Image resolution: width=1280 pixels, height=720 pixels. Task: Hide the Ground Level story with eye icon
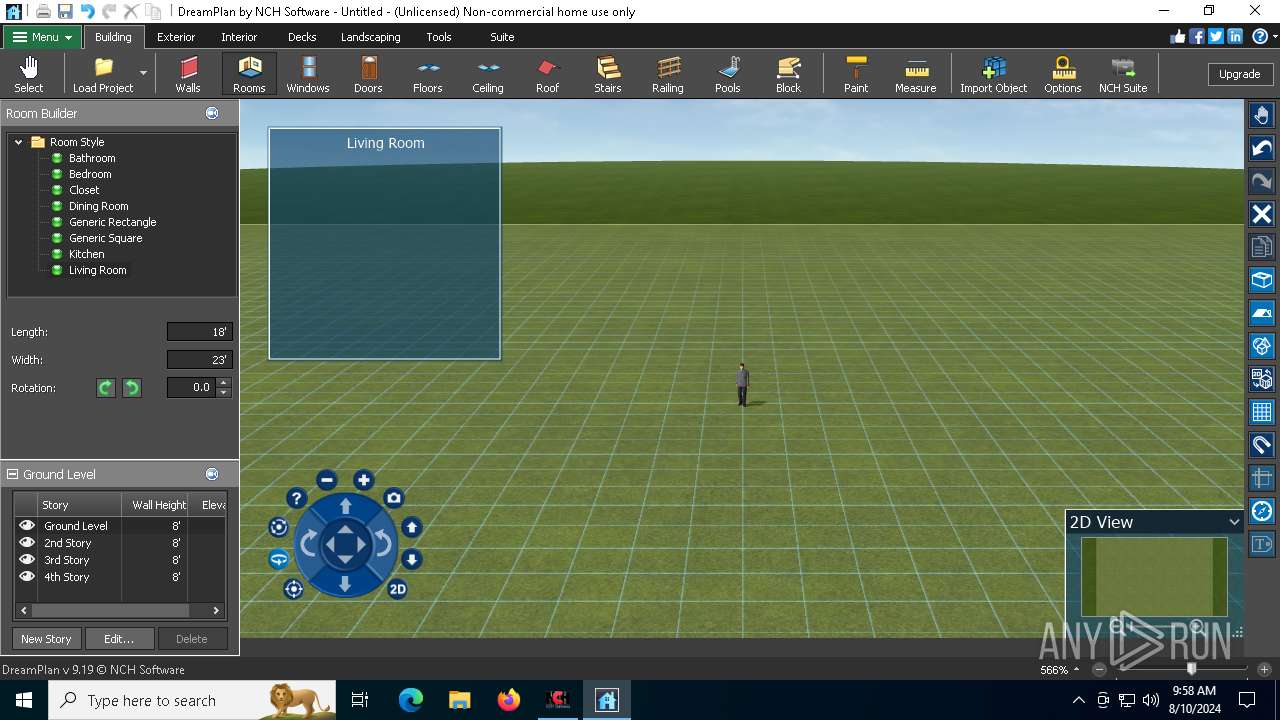tap(27, 525)
